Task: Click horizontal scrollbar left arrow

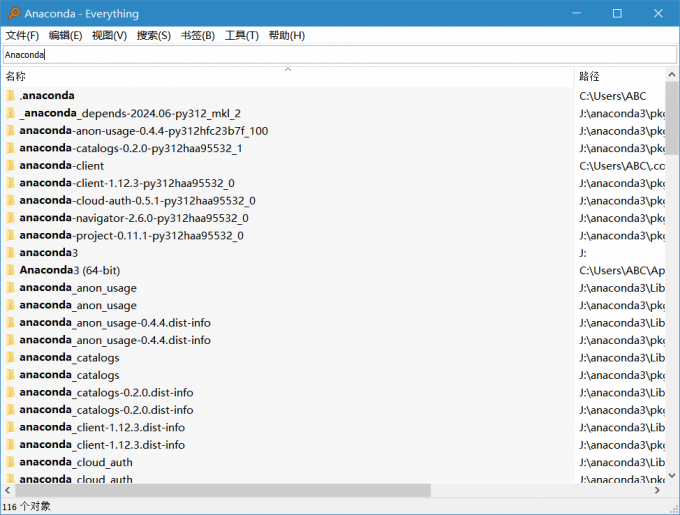Action: 8,490
